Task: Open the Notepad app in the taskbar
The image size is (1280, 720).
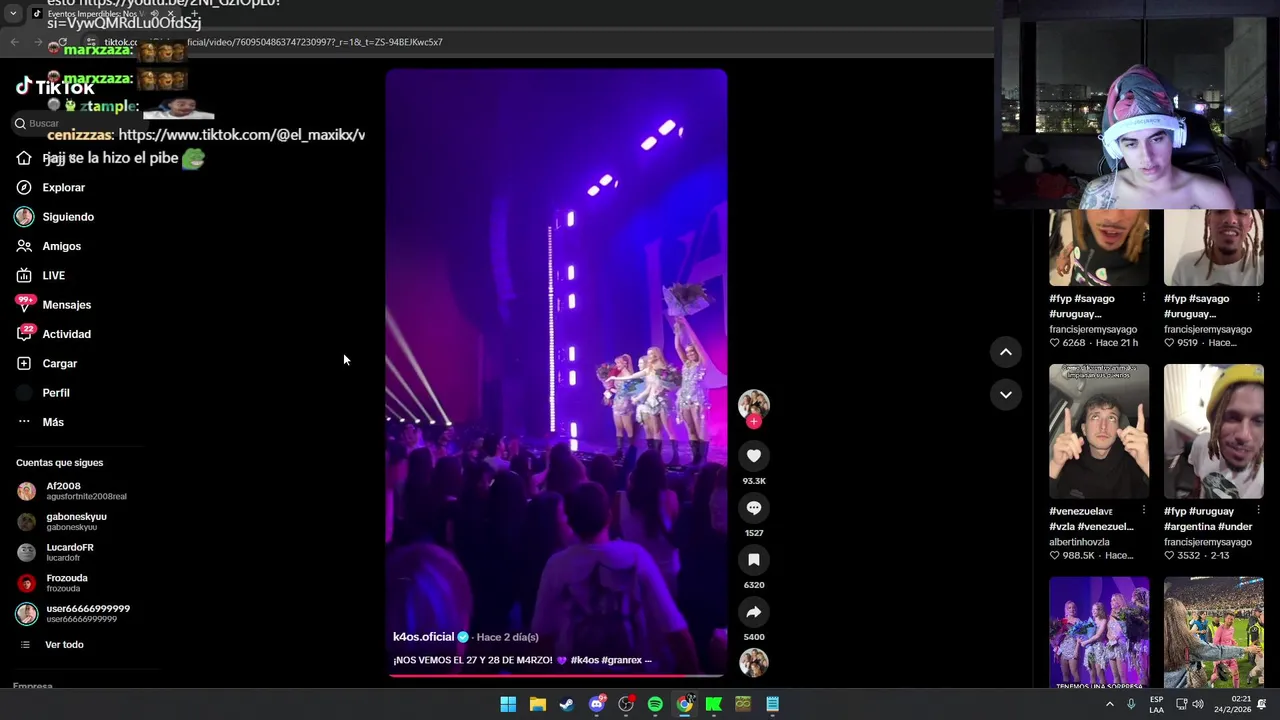Action: tap(772, 704)
